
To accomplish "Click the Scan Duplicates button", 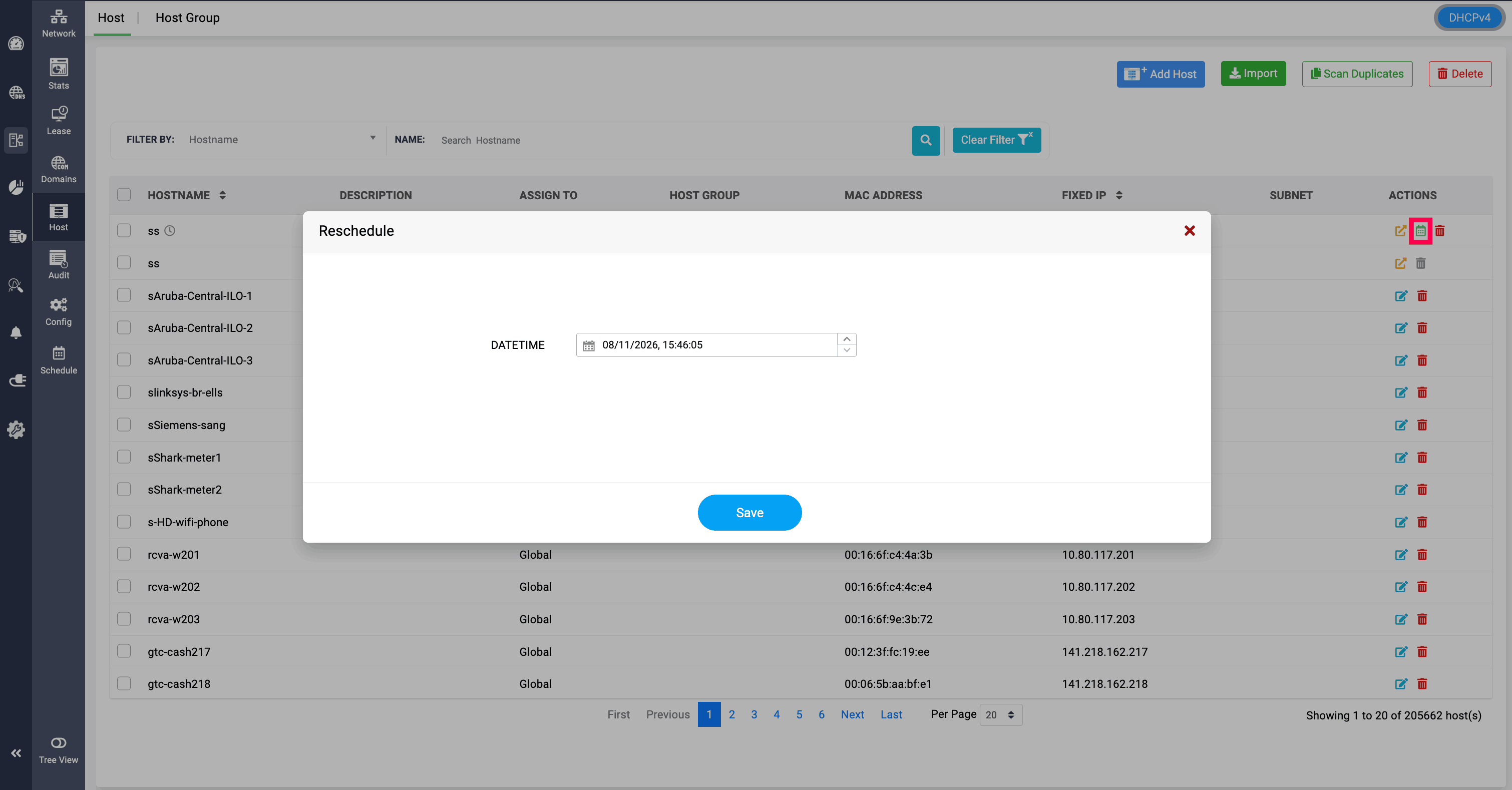I will point(1357,74).
